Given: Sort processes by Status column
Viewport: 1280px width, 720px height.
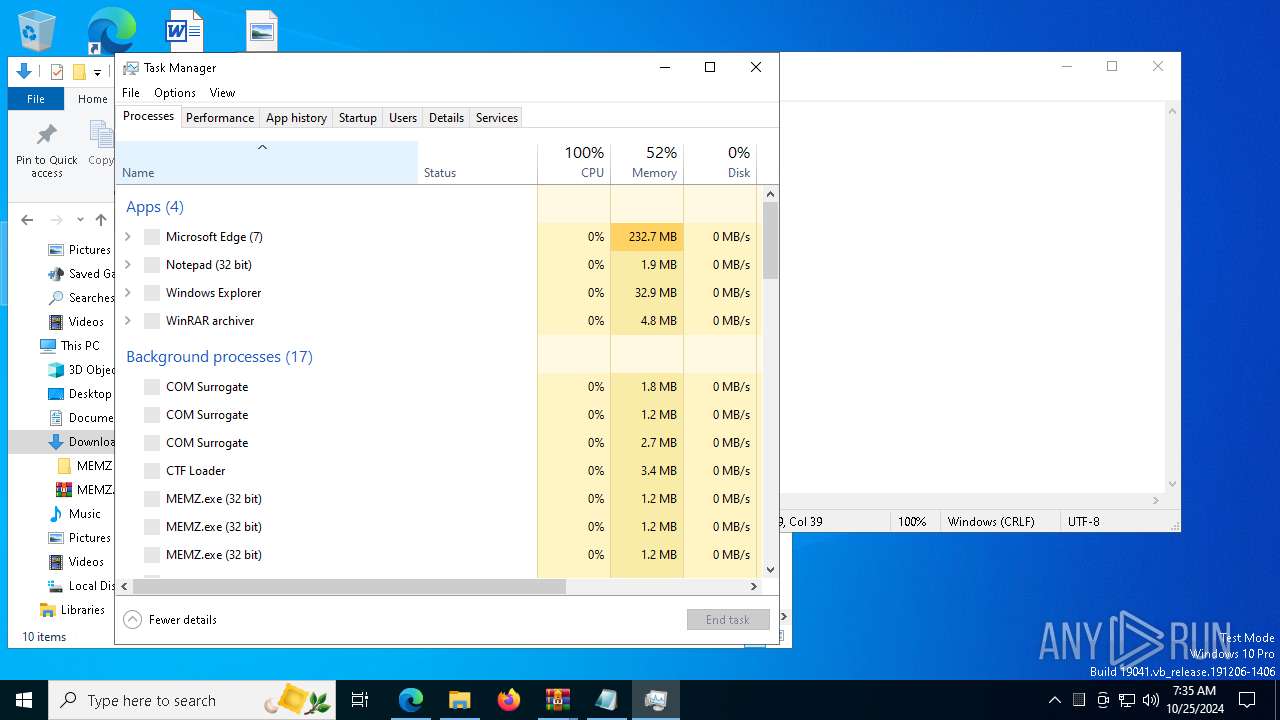Looking at the screenshot, I should point(478,163).
